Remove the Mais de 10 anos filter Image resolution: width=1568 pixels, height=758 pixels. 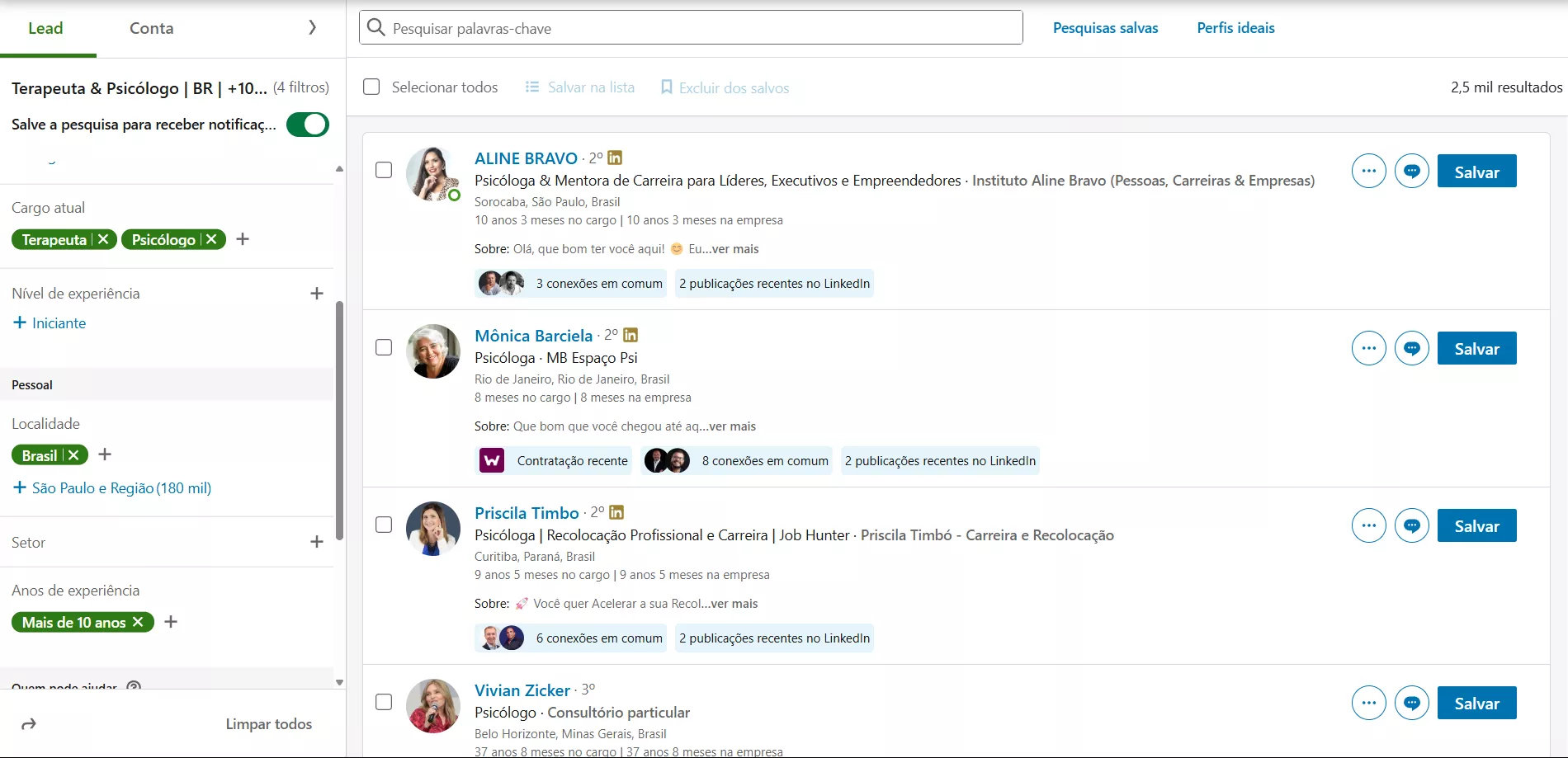tap(138, 622)
